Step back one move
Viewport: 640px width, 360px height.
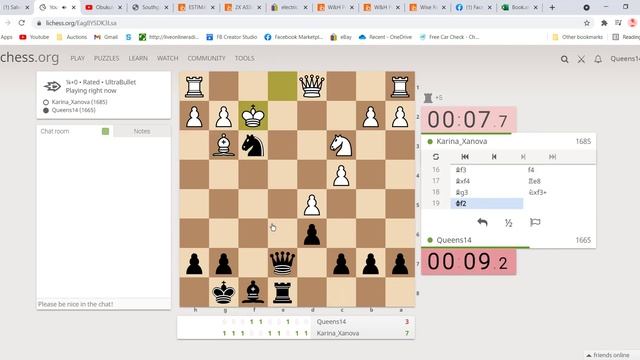coord(494,157)
